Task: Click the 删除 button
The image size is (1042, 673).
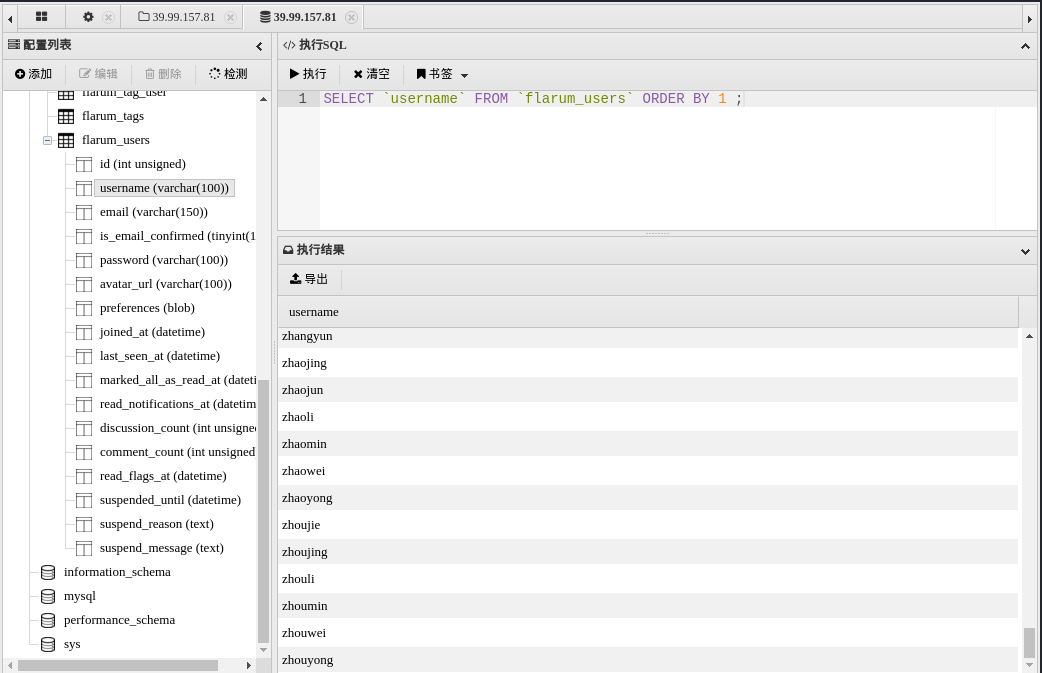Action: (163, 74)
